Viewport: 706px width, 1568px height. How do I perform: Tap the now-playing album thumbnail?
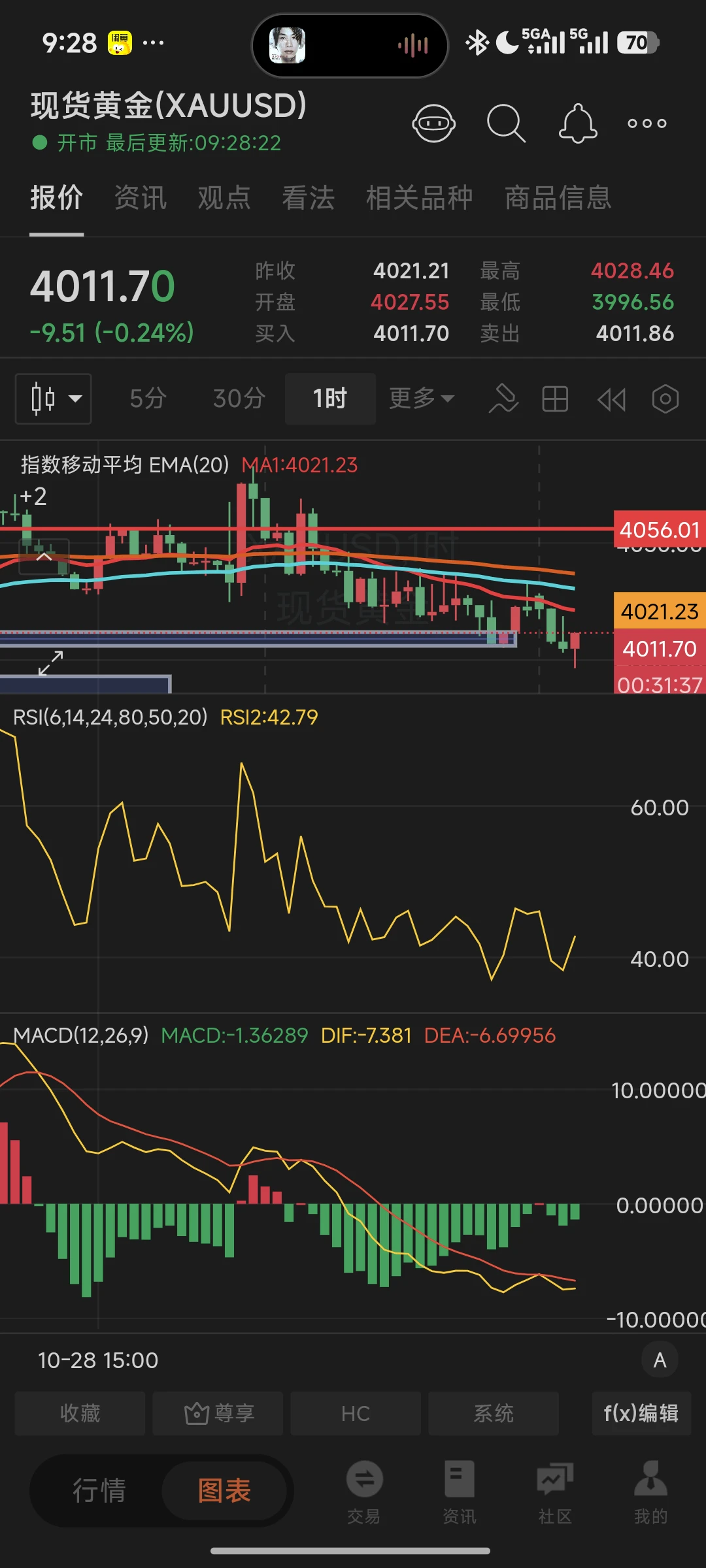click(288, 45)
